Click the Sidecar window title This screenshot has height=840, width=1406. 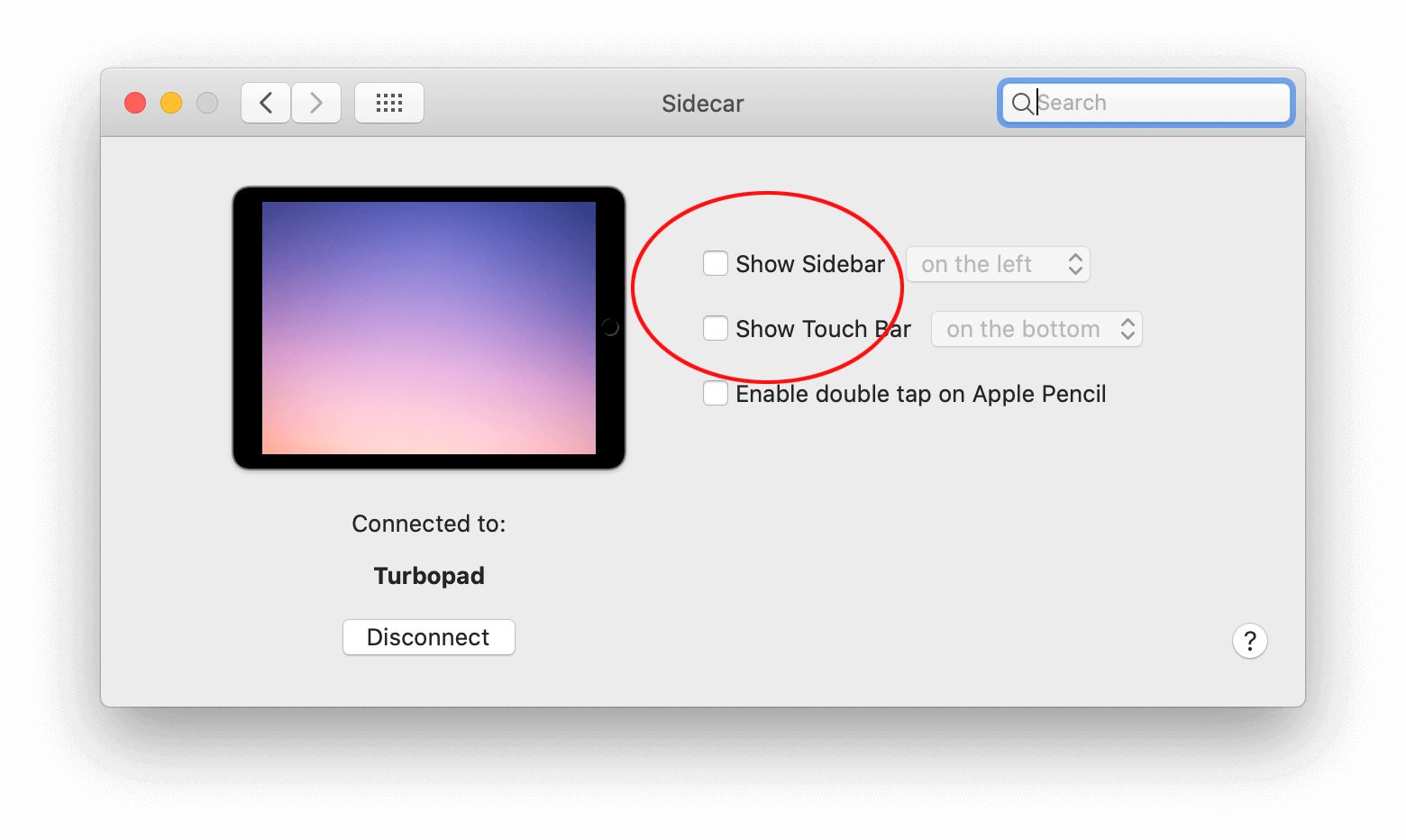[x=703, y=104]
